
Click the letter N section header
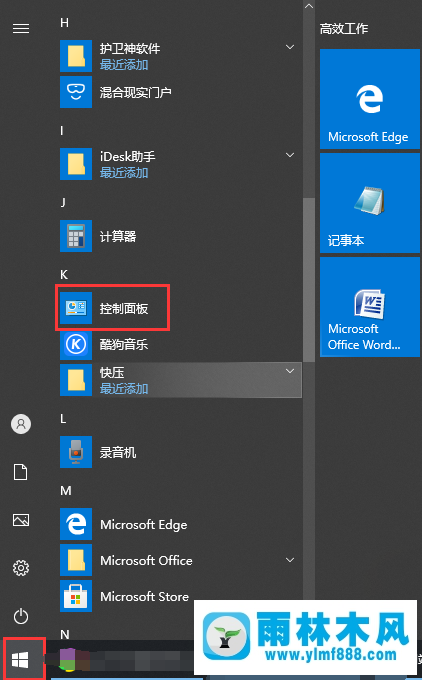pyautogui.click(x=65, y=634)
